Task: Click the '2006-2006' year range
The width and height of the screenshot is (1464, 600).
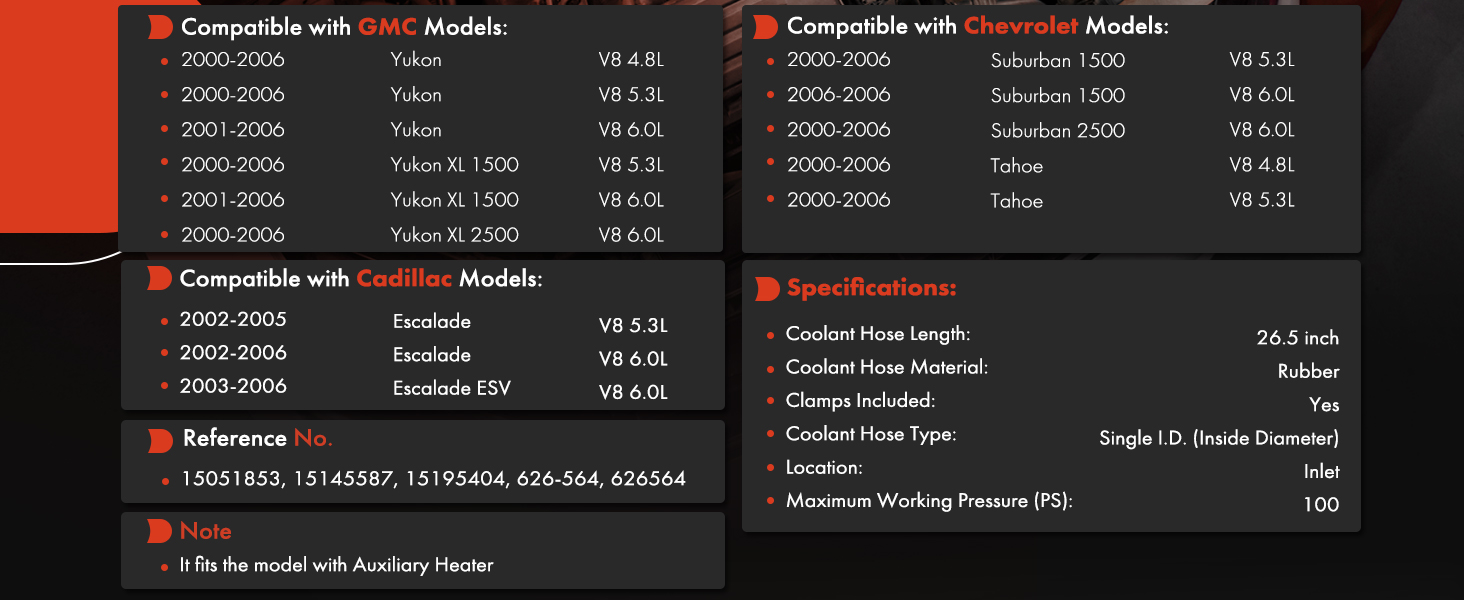Action: pyautogui.click(x=839, y=95)
